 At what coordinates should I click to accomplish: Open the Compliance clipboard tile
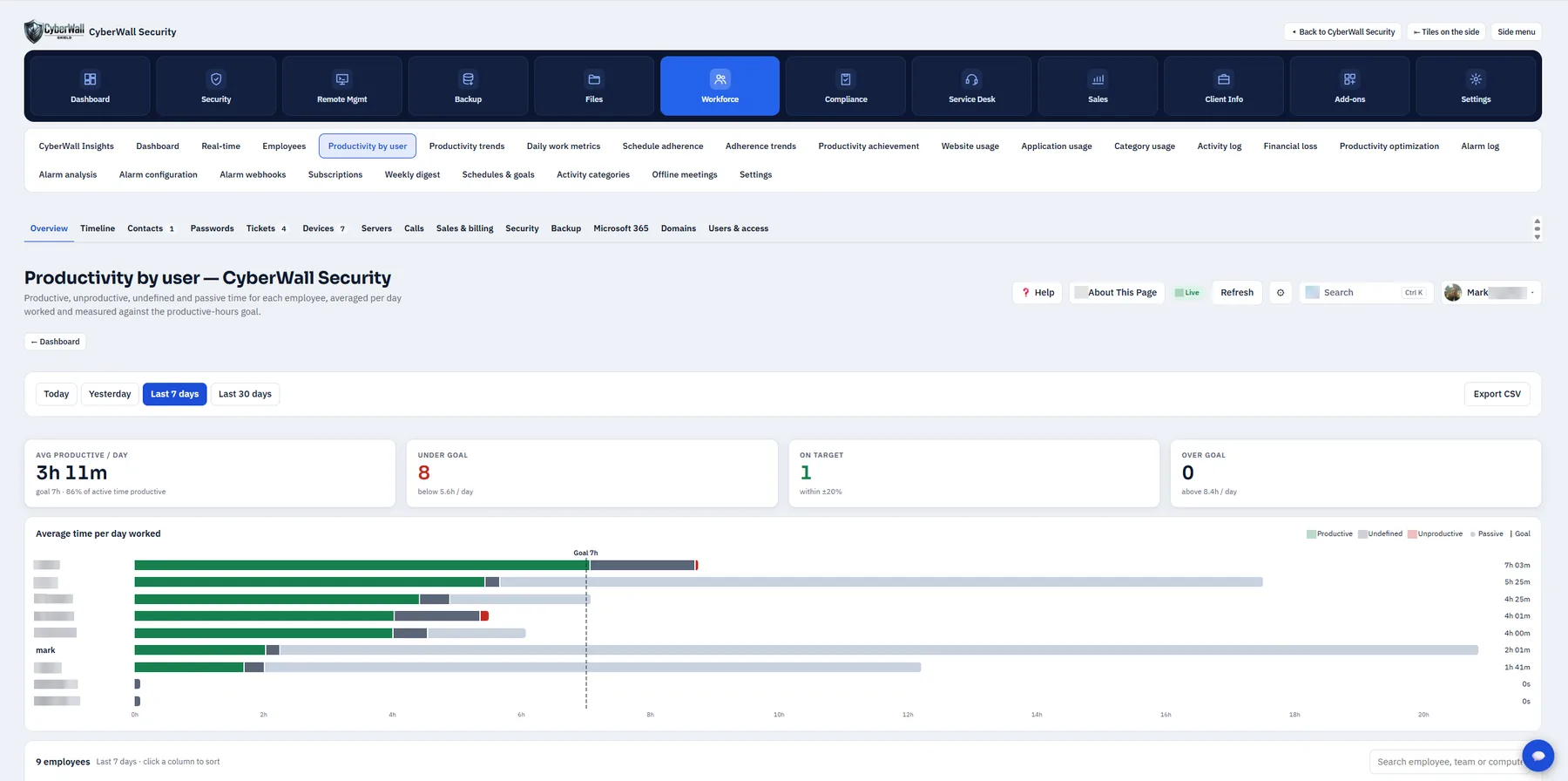pos(846,85)
